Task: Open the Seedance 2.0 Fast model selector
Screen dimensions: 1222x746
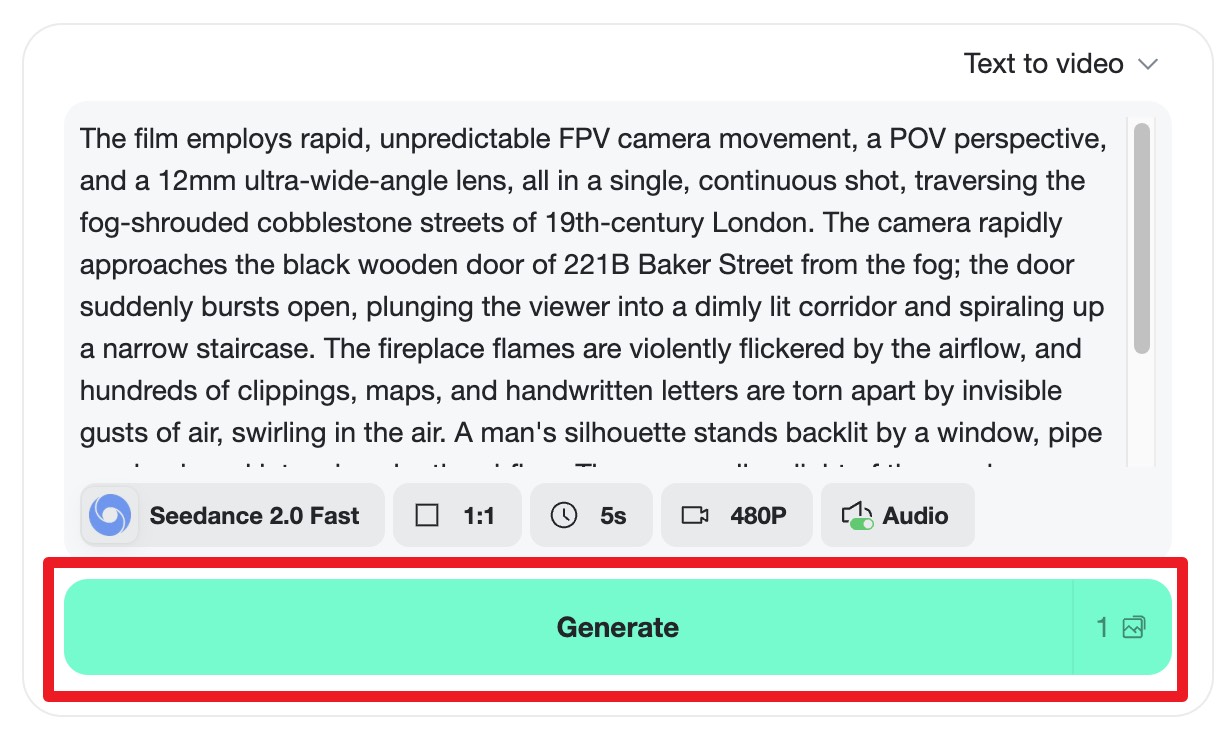Action: point(232,516)
